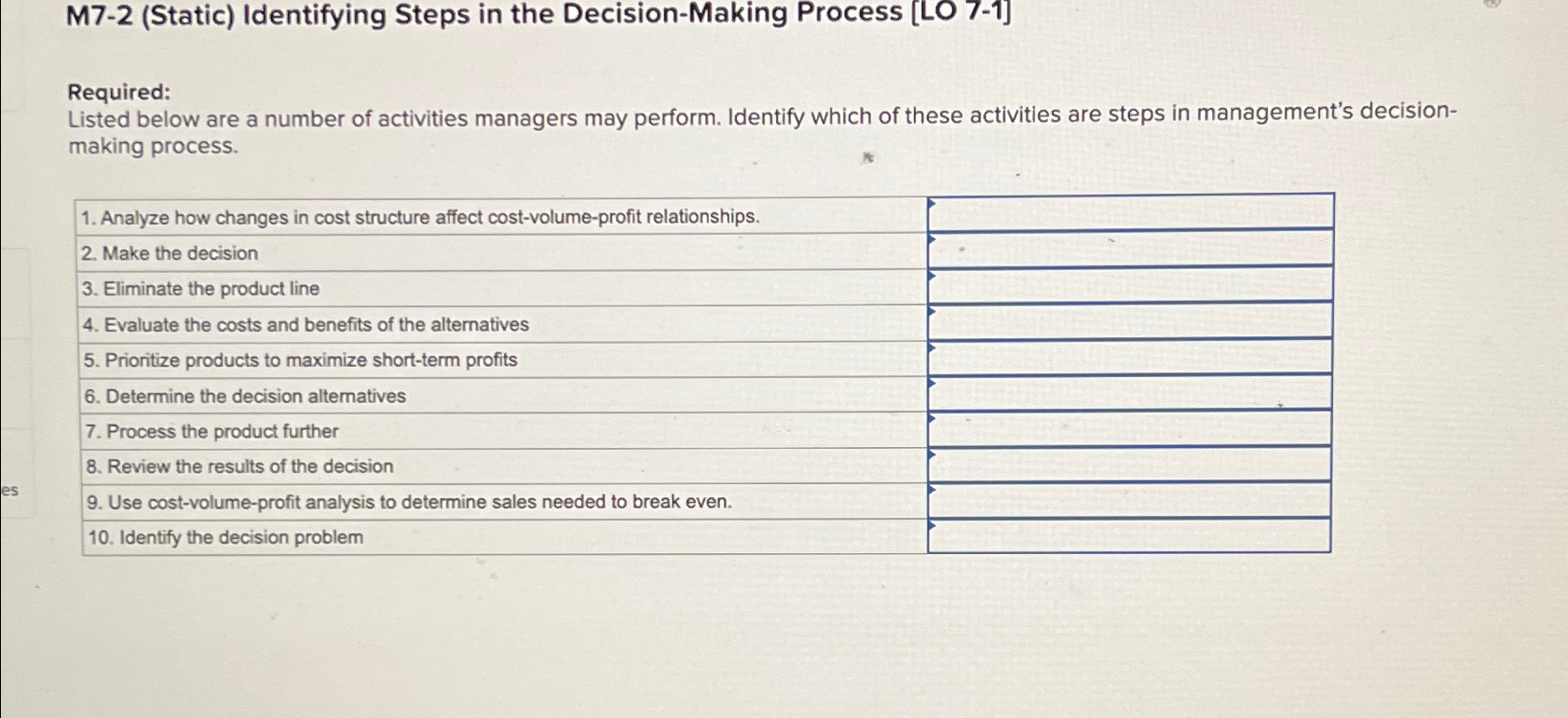Click the dropdown arrow beside "Eliminate the product line"
Screen dimensions: 1568x718
tap(934, 278)
